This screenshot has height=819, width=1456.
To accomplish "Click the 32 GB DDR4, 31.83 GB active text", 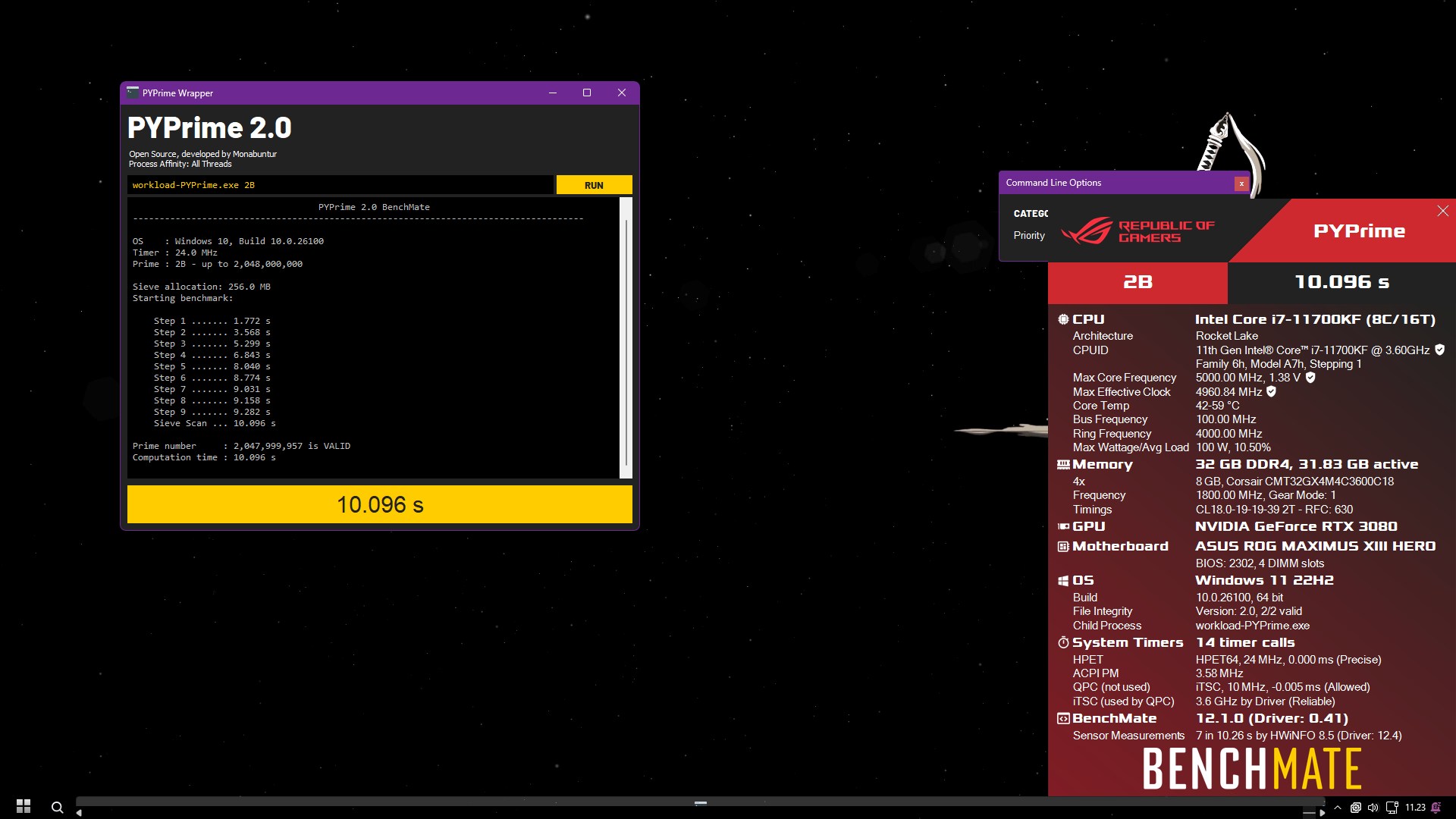I will pos(1307,464).
